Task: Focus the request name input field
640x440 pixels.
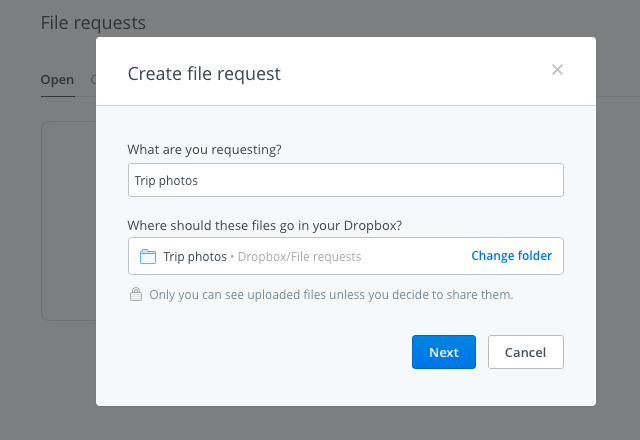Action: (345, 181)
